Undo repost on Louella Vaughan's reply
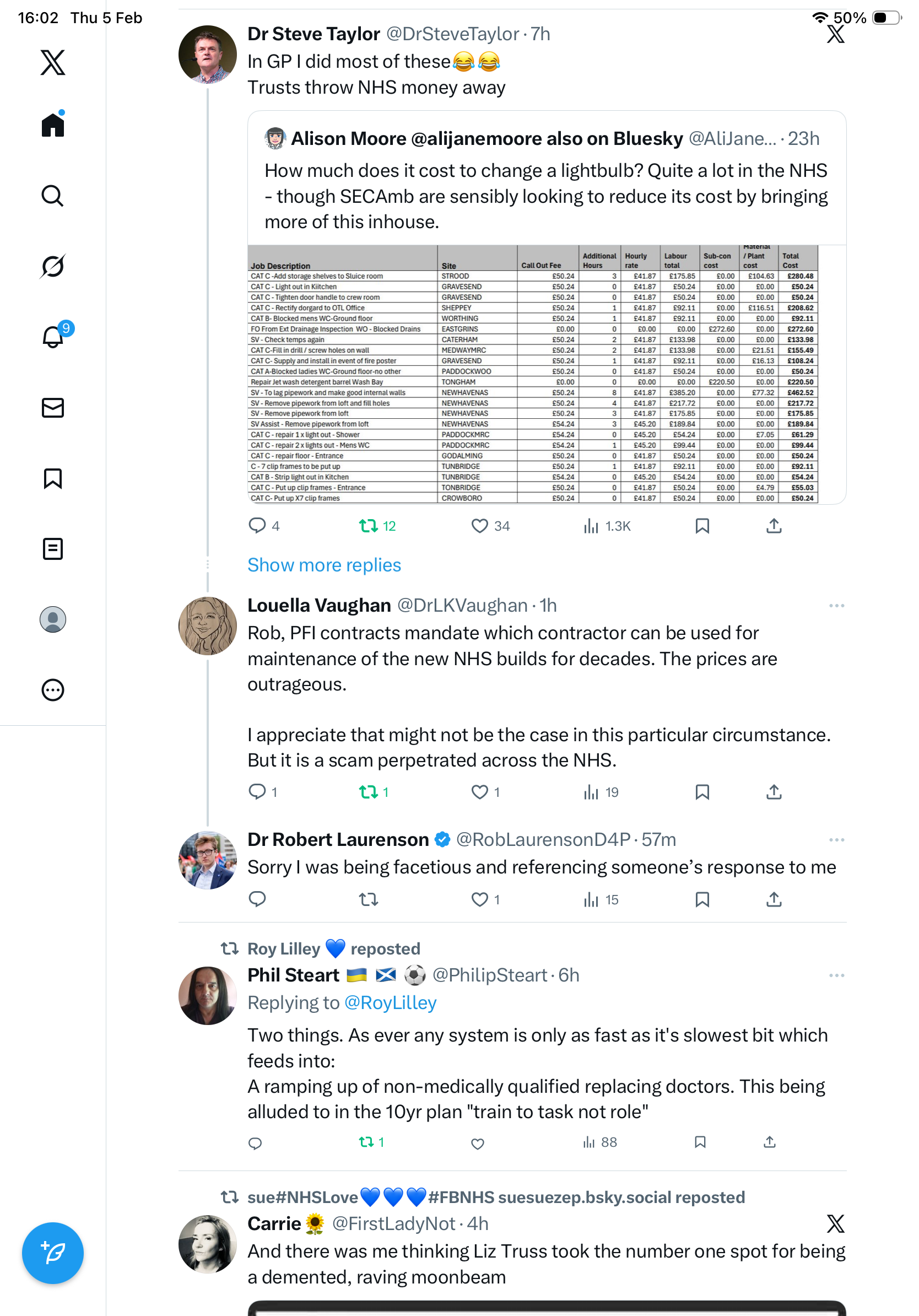919x1316 pixels. 369,792
